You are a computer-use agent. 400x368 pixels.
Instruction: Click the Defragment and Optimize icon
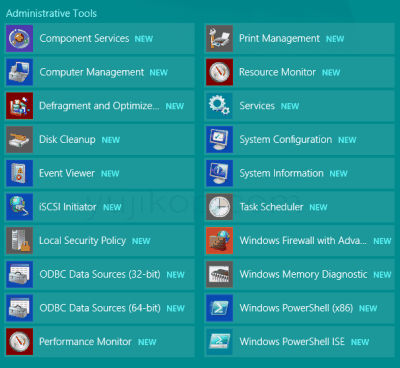point(19,106)
